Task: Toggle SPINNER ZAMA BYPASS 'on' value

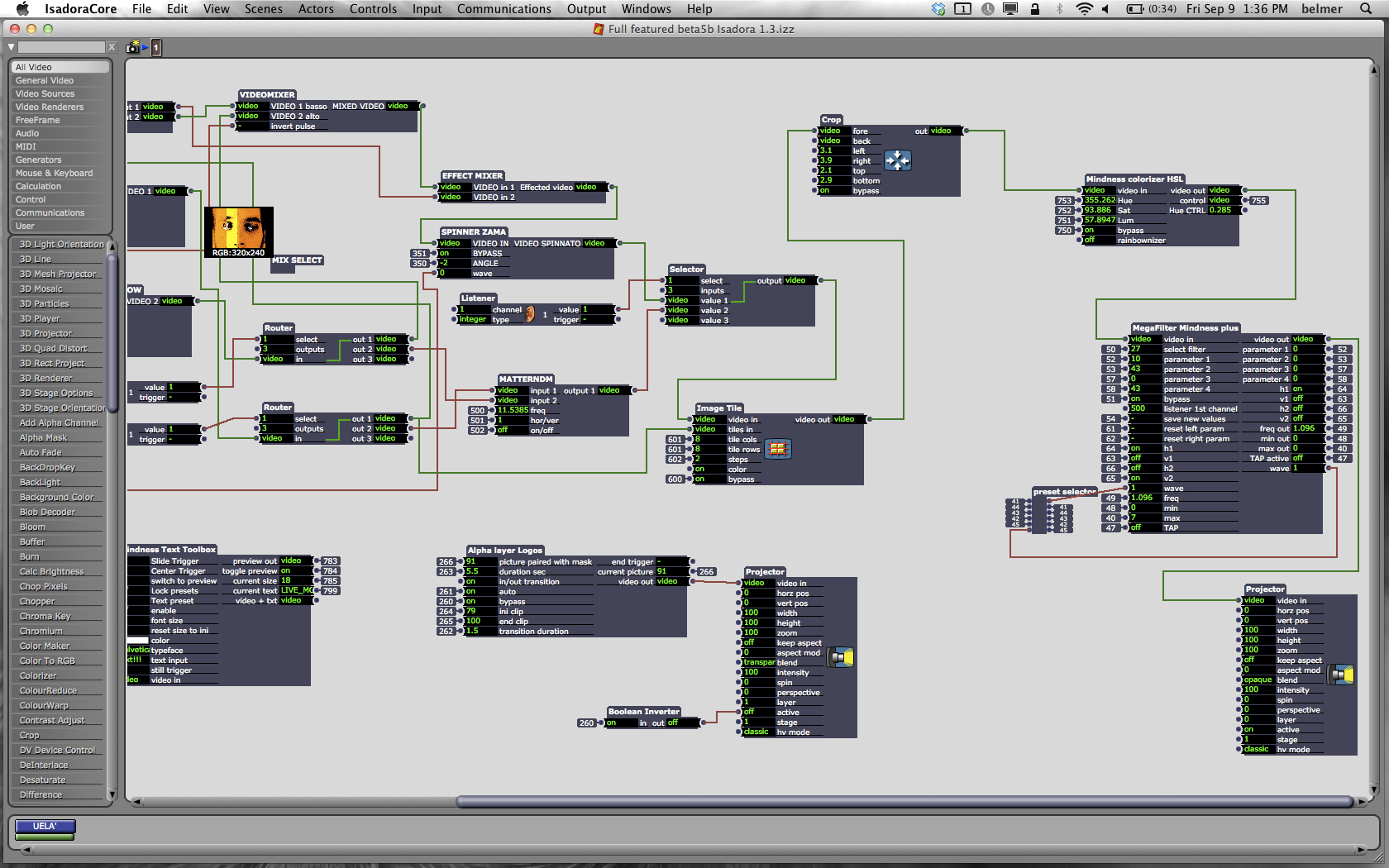Action: (453, 254)
